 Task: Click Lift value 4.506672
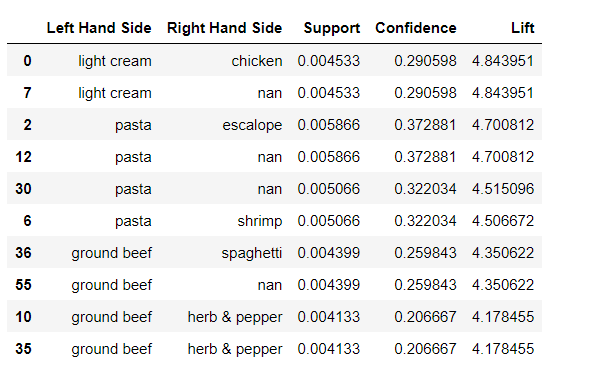503,221
